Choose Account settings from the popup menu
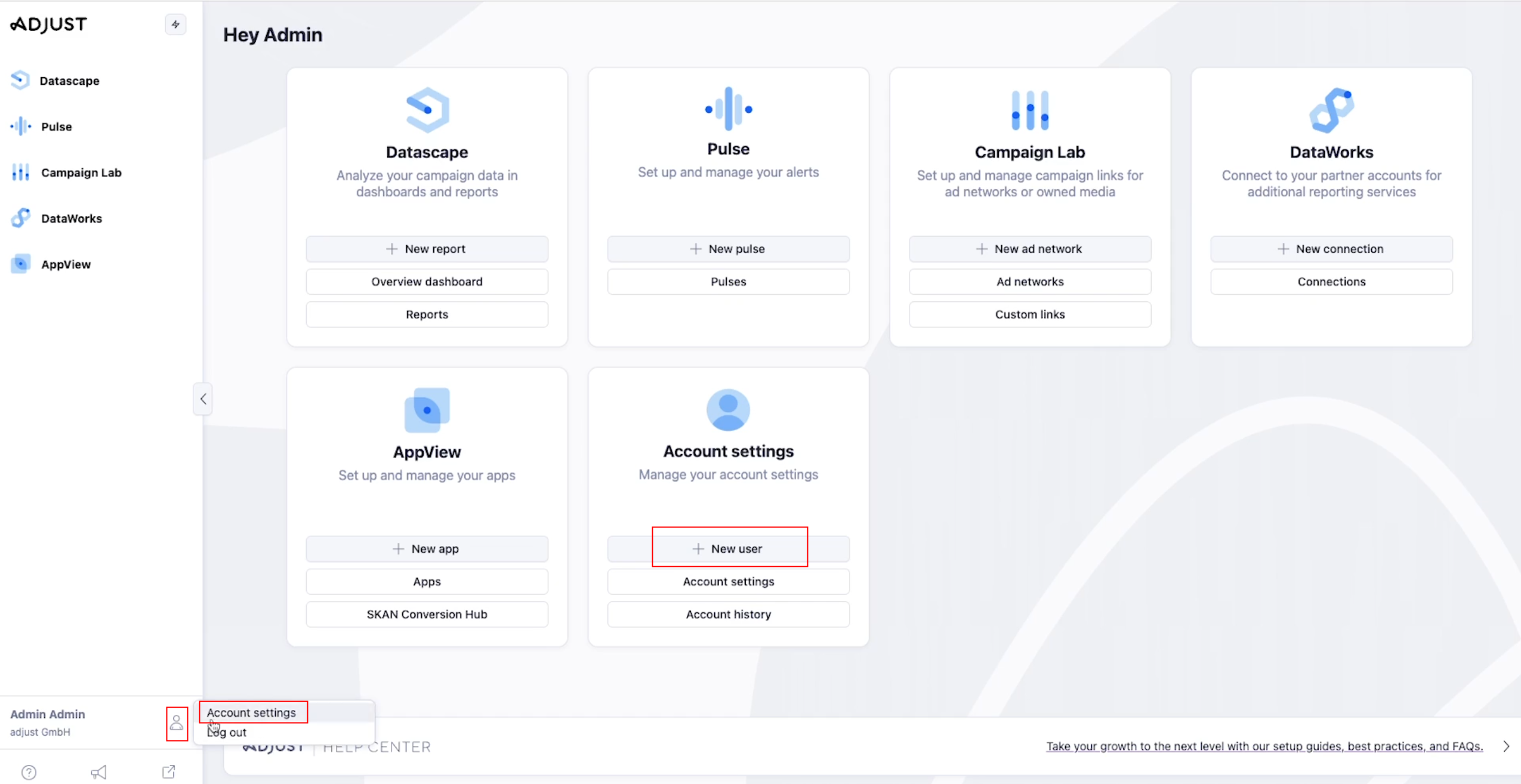This screenshot has width=1521, height=784. click(x=251, y=712)
